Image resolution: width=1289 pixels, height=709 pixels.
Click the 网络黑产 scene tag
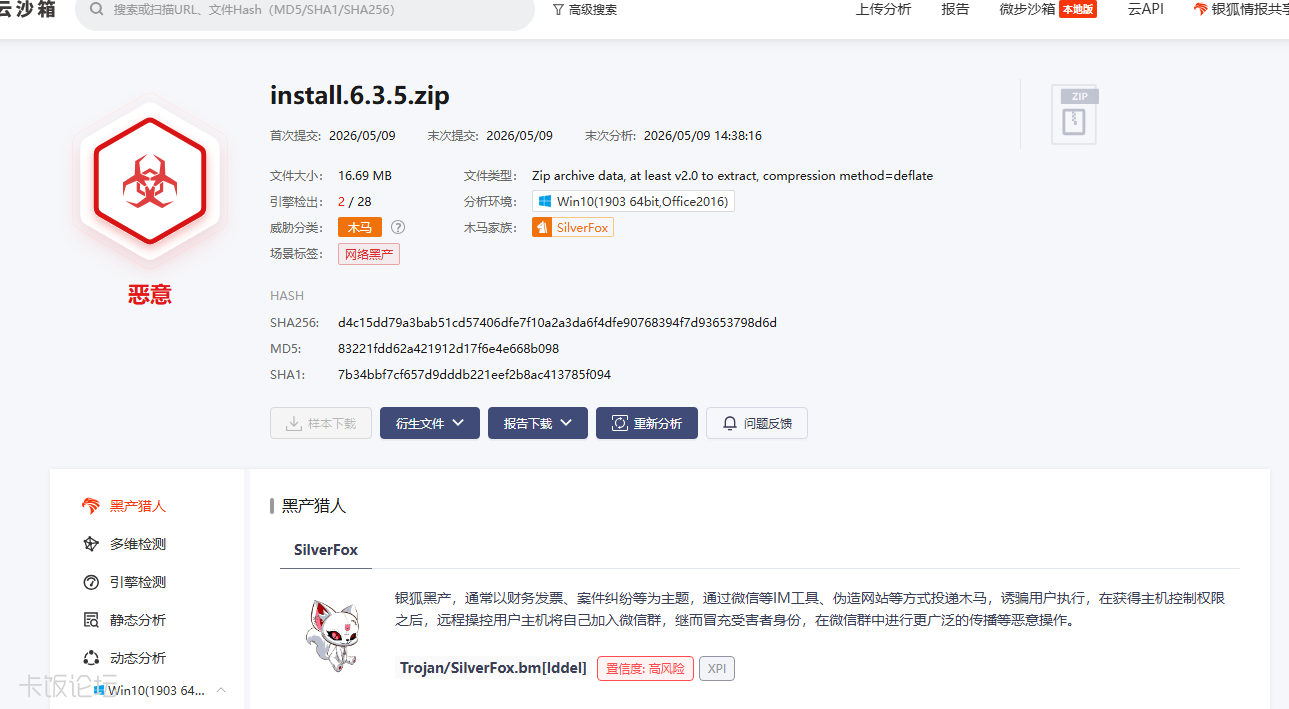point(369,254)
